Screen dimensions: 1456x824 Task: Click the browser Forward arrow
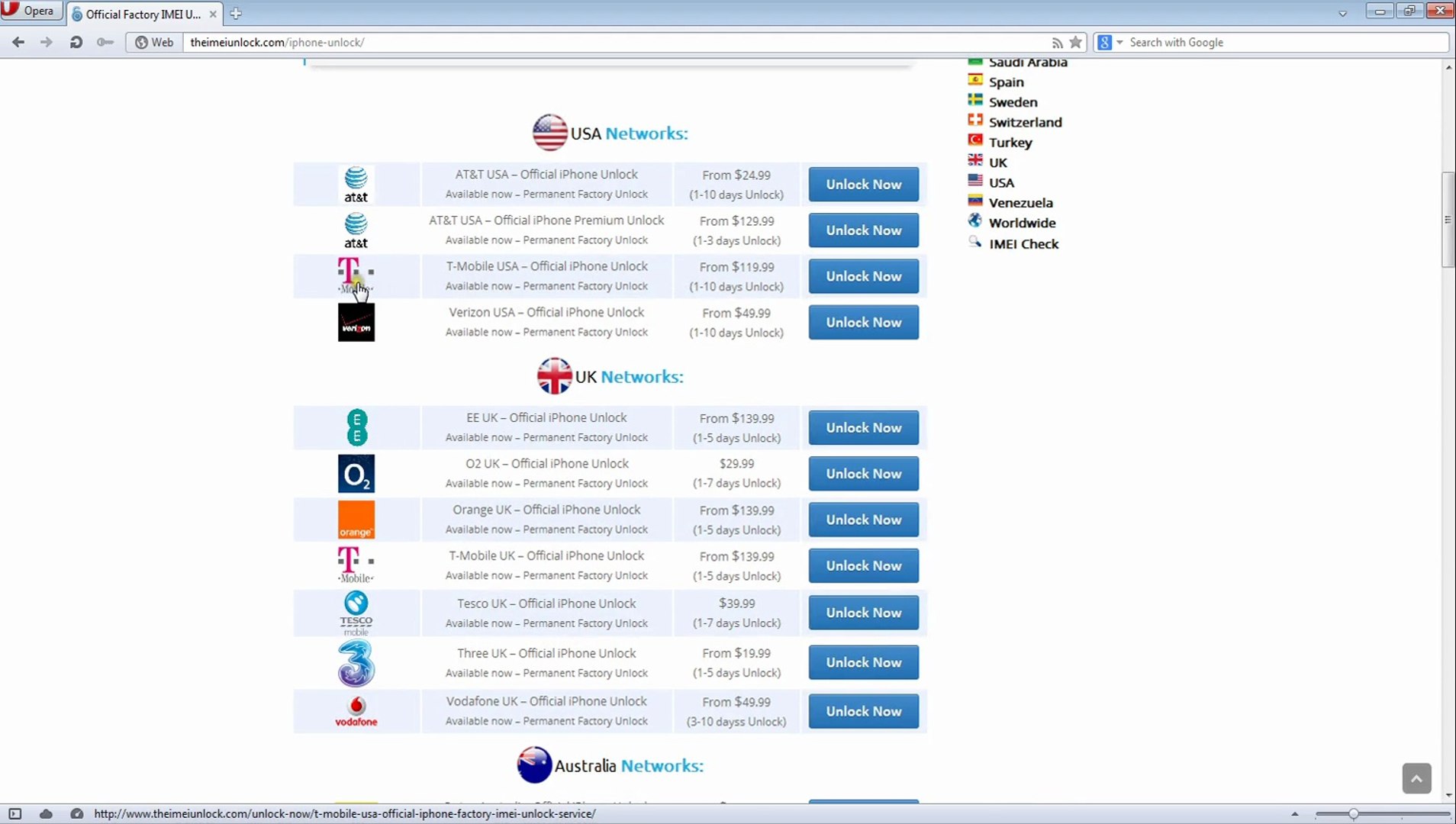point(47,42)
